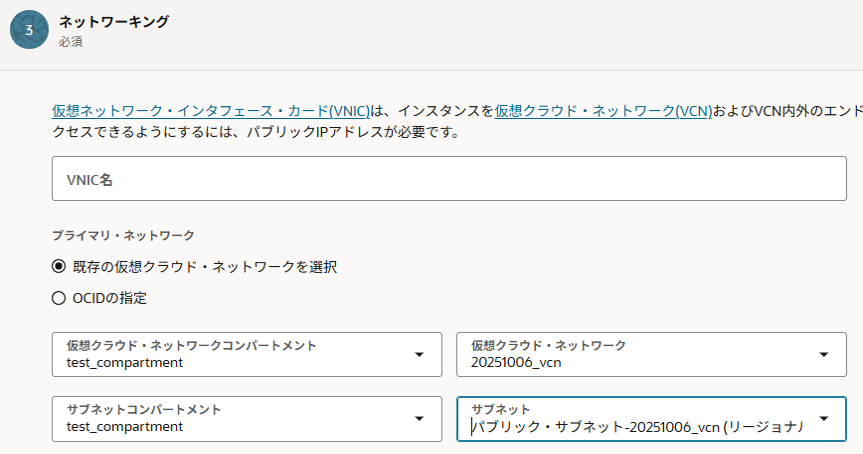Screen dimensions: 863x454
Task: Click the step 3 number badge
Action: click(x=29, y=30)
